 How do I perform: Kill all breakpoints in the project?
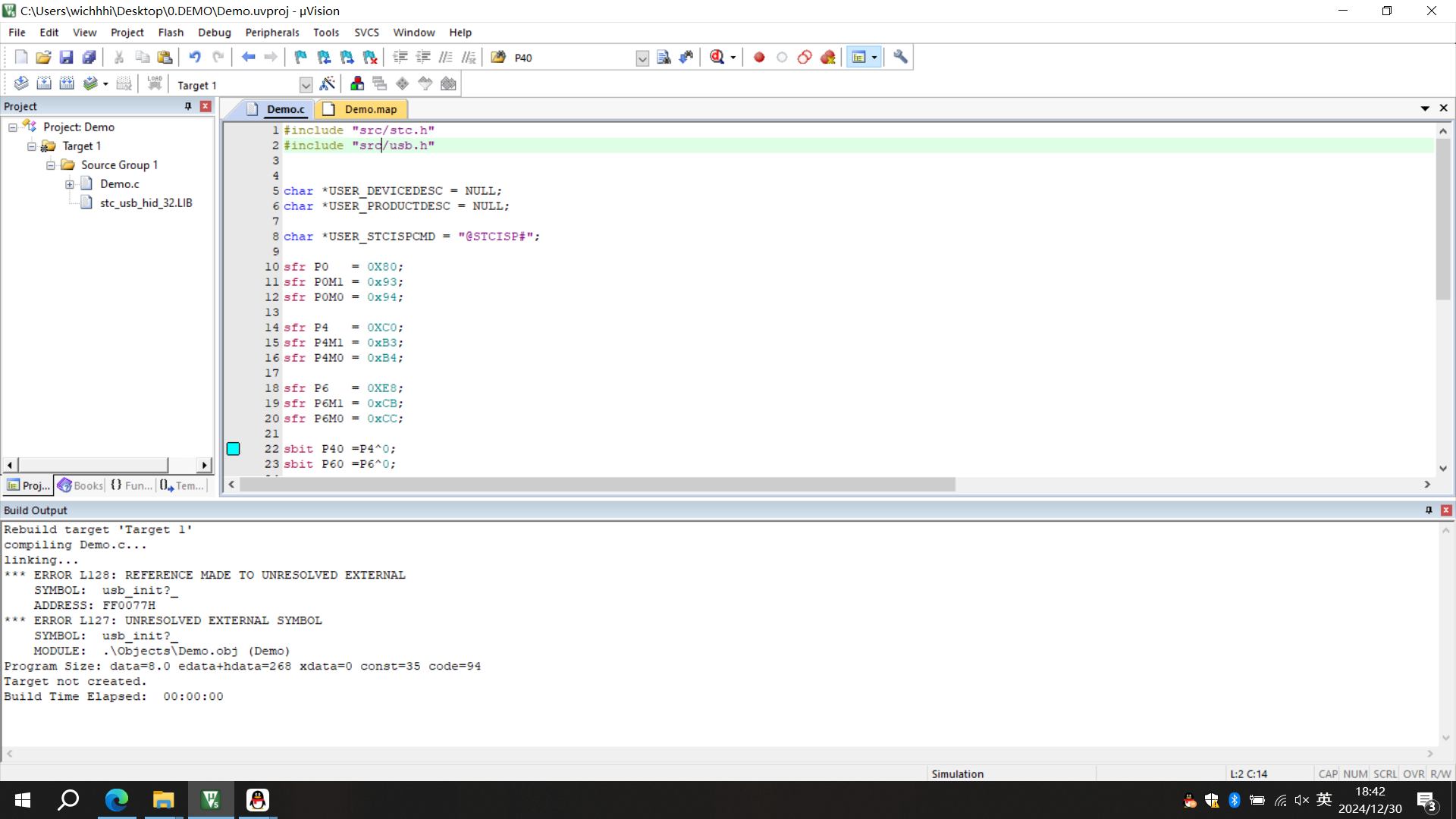[x=828, y=57]
